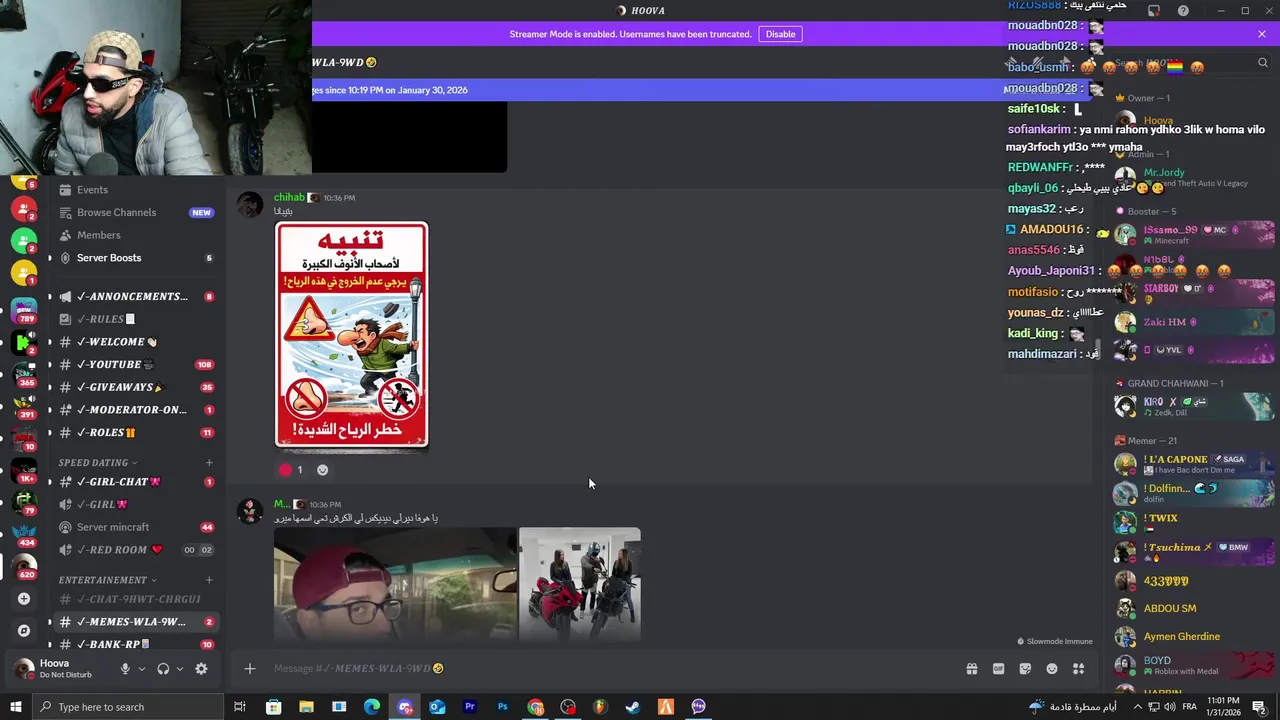Open the Discord inbox icon
The image size is (1280, 720).
tap(1154, 11)
